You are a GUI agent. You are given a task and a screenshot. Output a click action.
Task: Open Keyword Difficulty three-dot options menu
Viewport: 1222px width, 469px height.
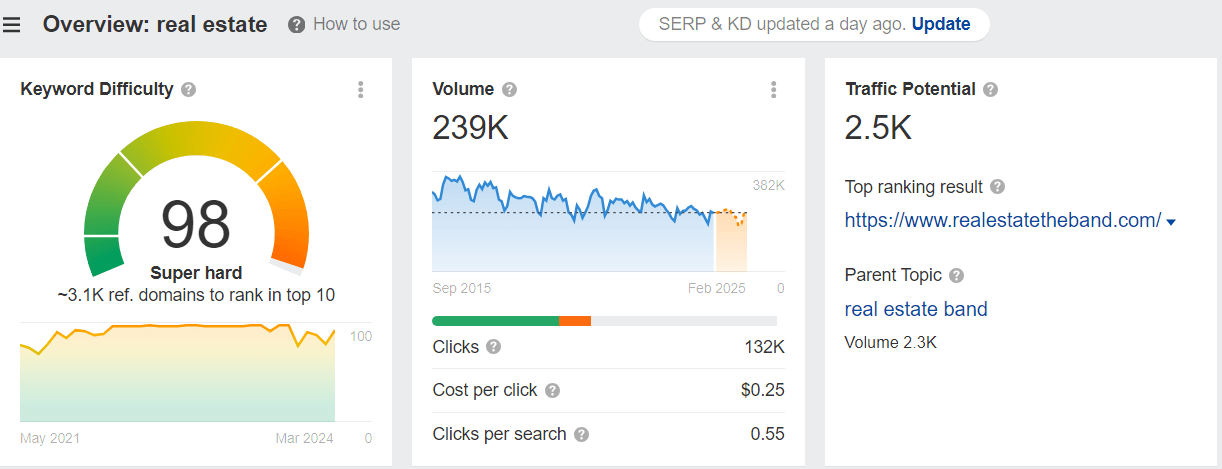[361, 89]
